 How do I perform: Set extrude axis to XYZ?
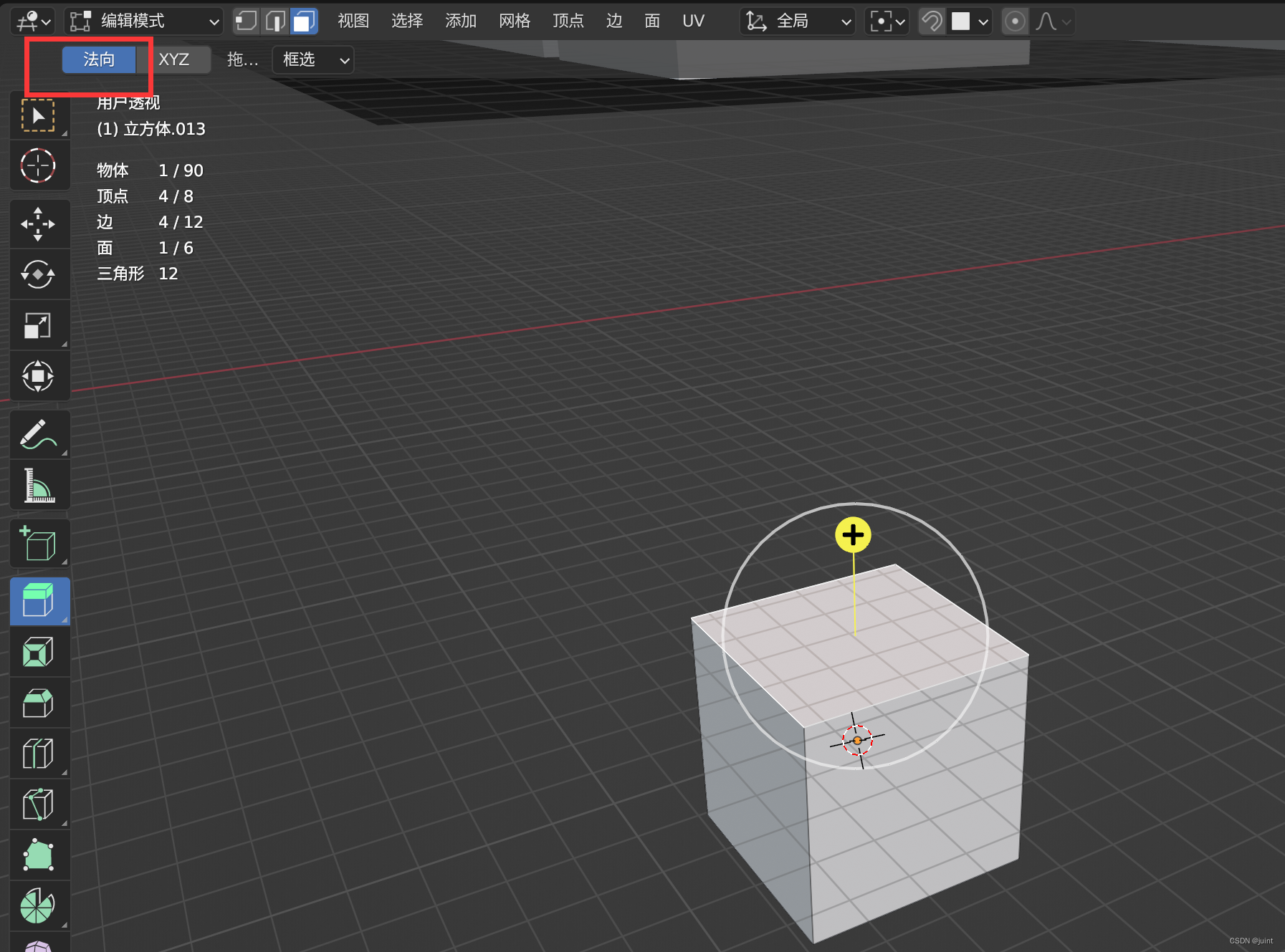(174, 59)
